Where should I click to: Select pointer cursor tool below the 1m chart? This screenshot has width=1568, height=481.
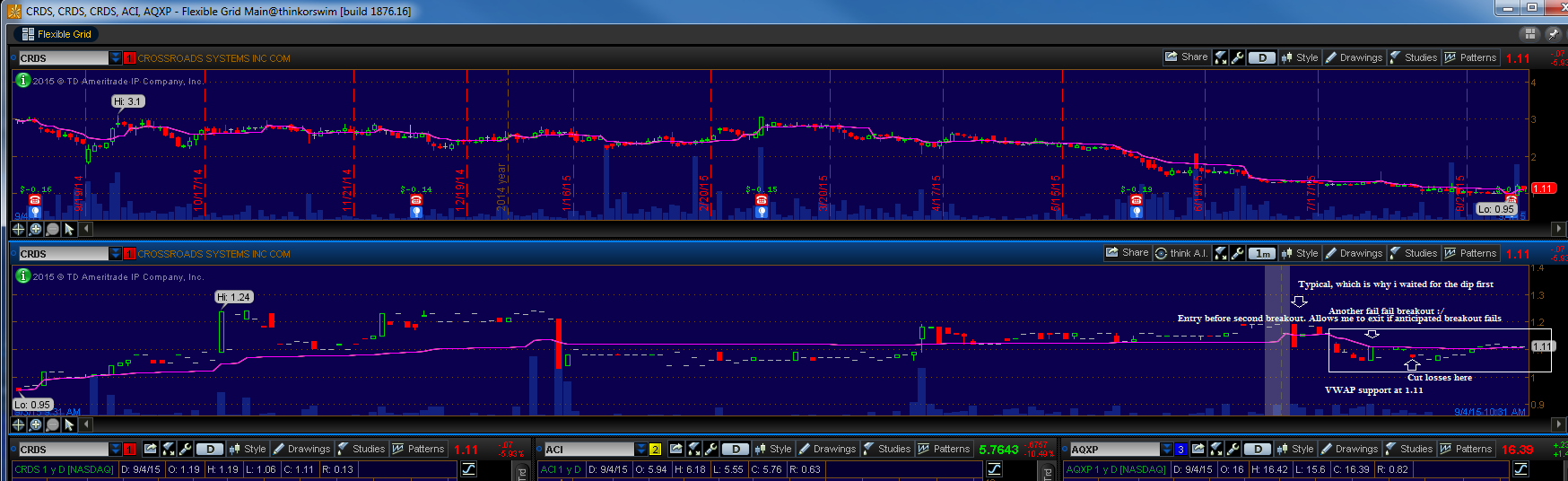click(x=69, y=424)
